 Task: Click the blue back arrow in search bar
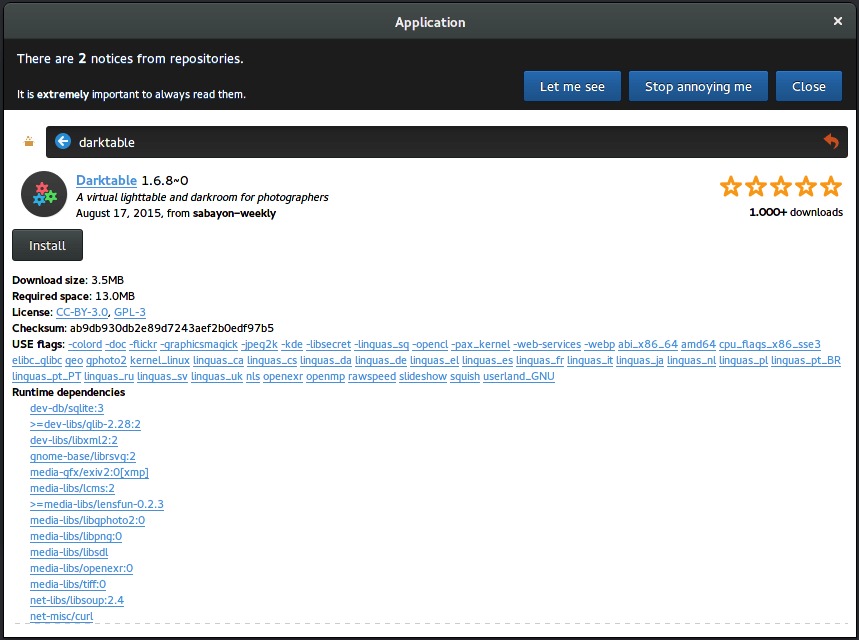coord(63,141)
